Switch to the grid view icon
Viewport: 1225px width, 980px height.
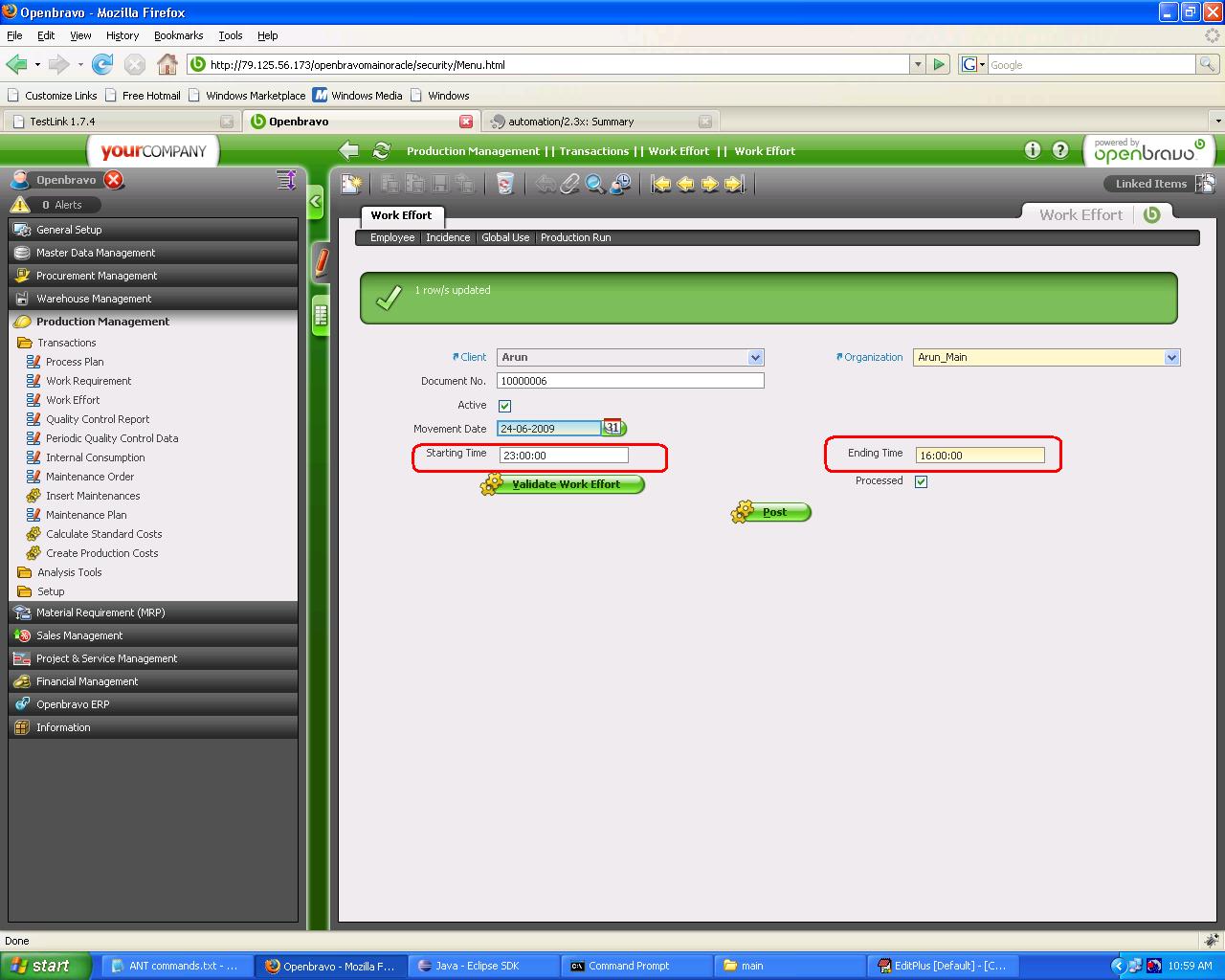coord(321,316)
